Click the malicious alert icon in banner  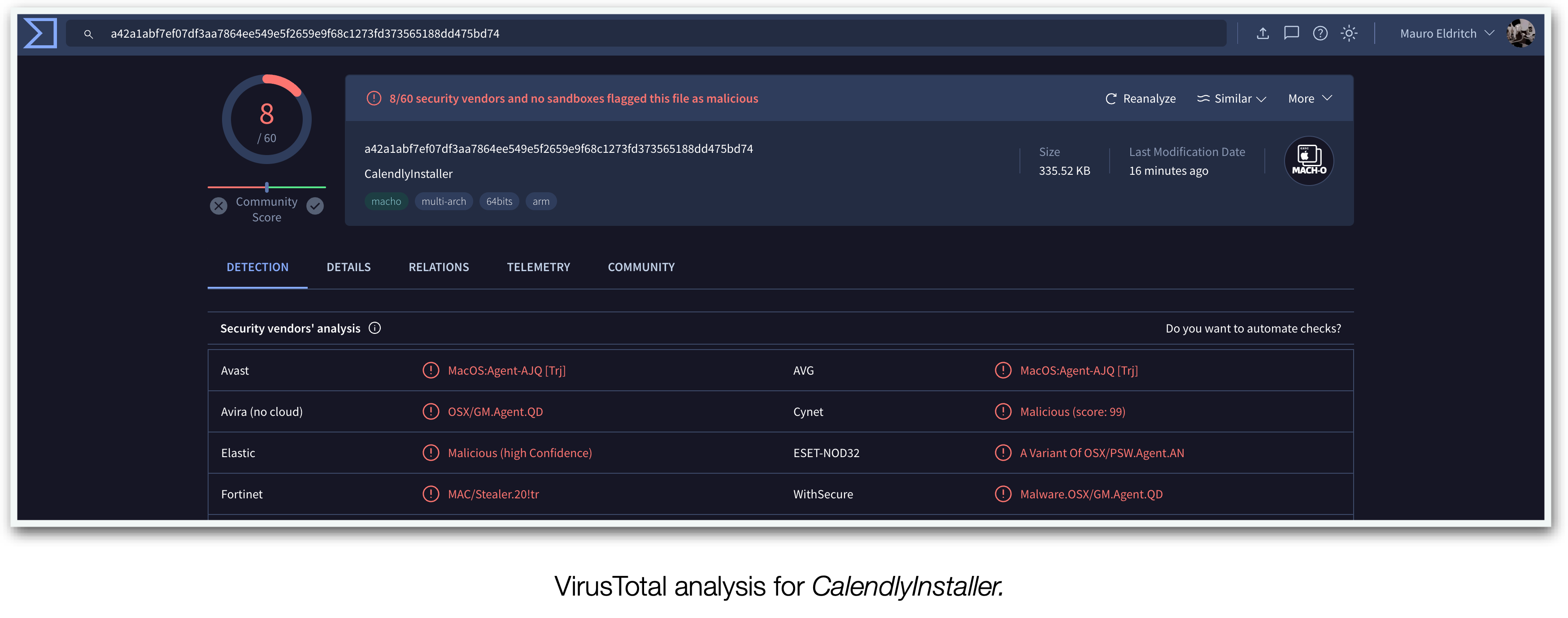(374, 98)
